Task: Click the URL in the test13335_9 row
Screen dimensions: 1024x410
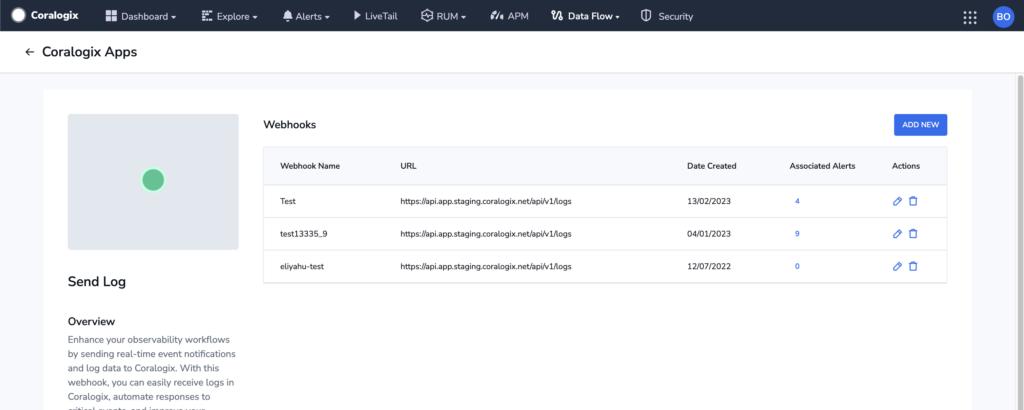Action: (487, 234)
